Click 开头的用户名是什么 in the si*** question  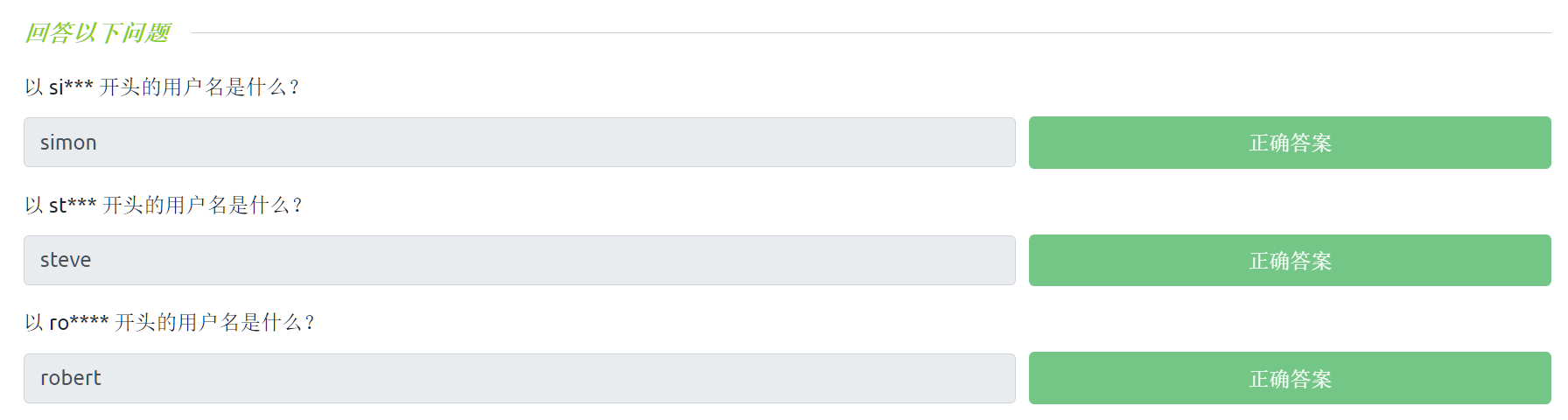(192, 87)
